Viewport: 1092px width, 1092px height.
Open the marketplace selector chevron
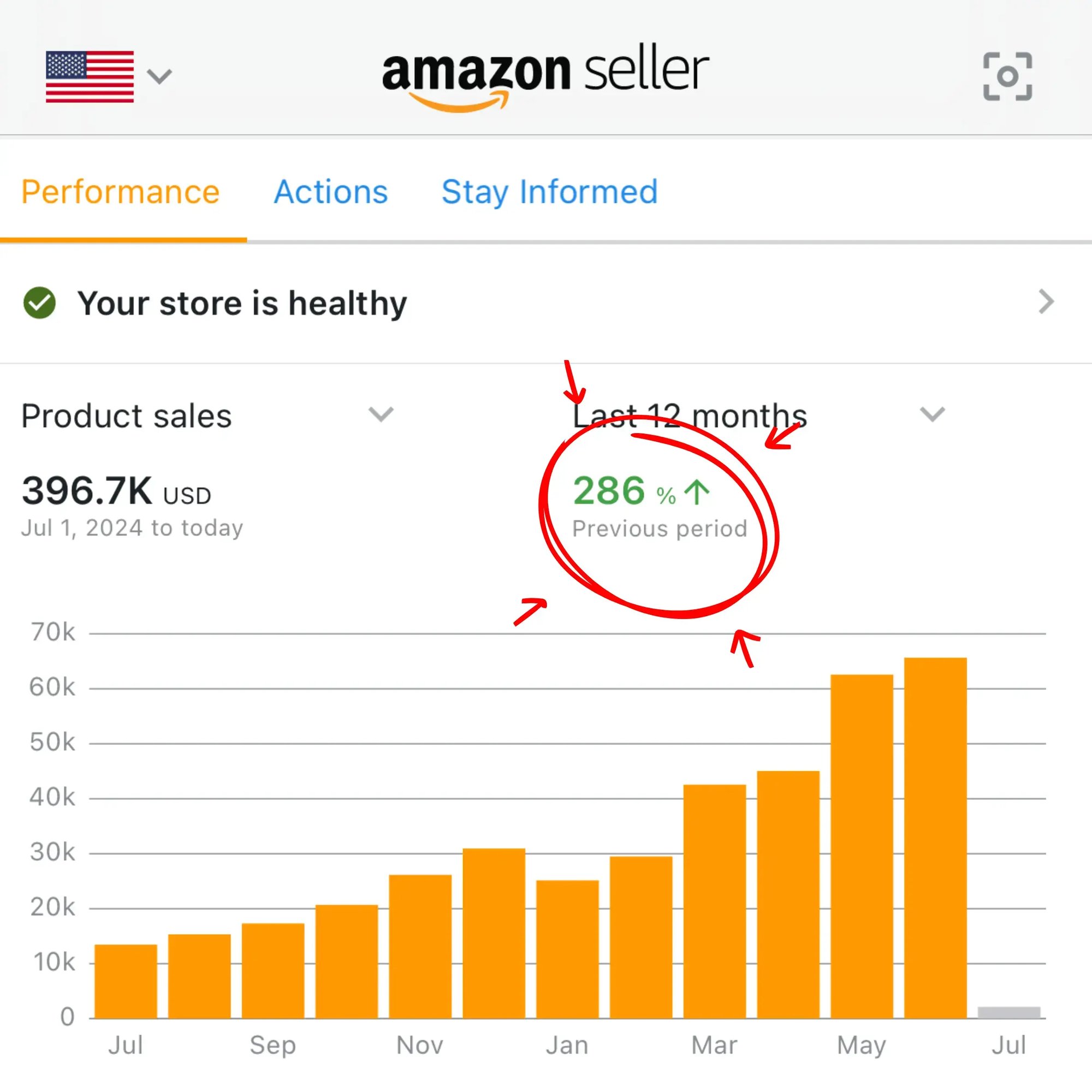[x=159, y=76]
